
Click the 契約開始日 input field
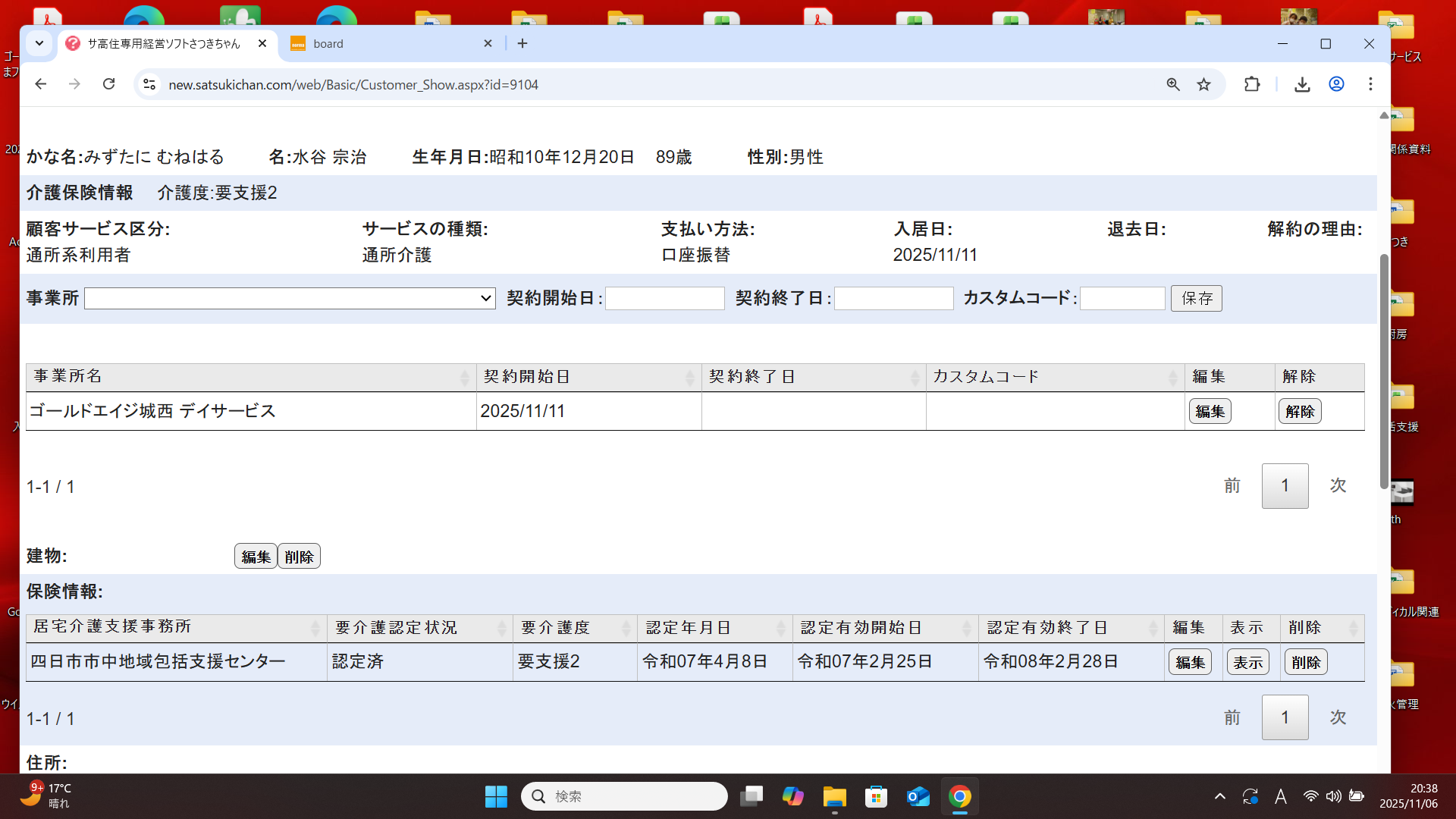click(x=665, y=298)
